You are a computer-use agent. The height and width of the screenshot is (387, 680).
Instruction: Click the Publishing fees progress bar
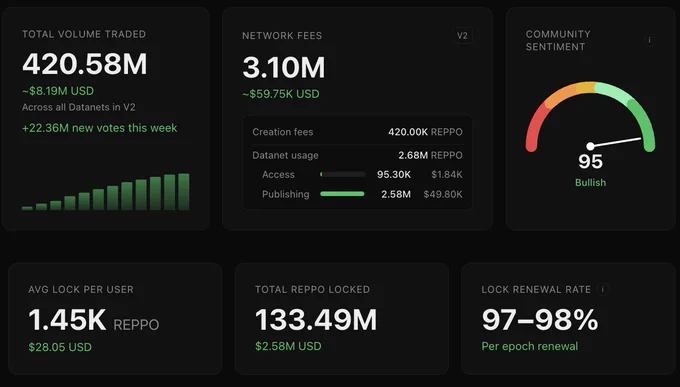tap(343, 194)
